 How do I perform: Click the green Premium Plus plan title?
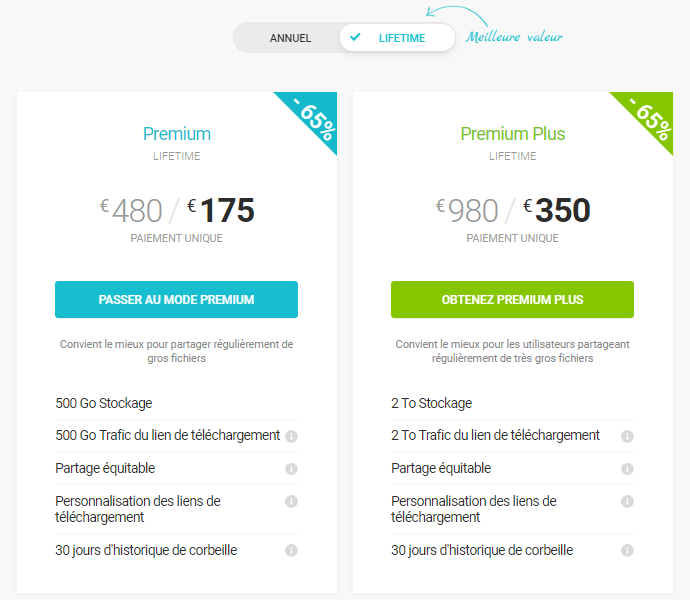pyautogui.click(x=512, y=134)
